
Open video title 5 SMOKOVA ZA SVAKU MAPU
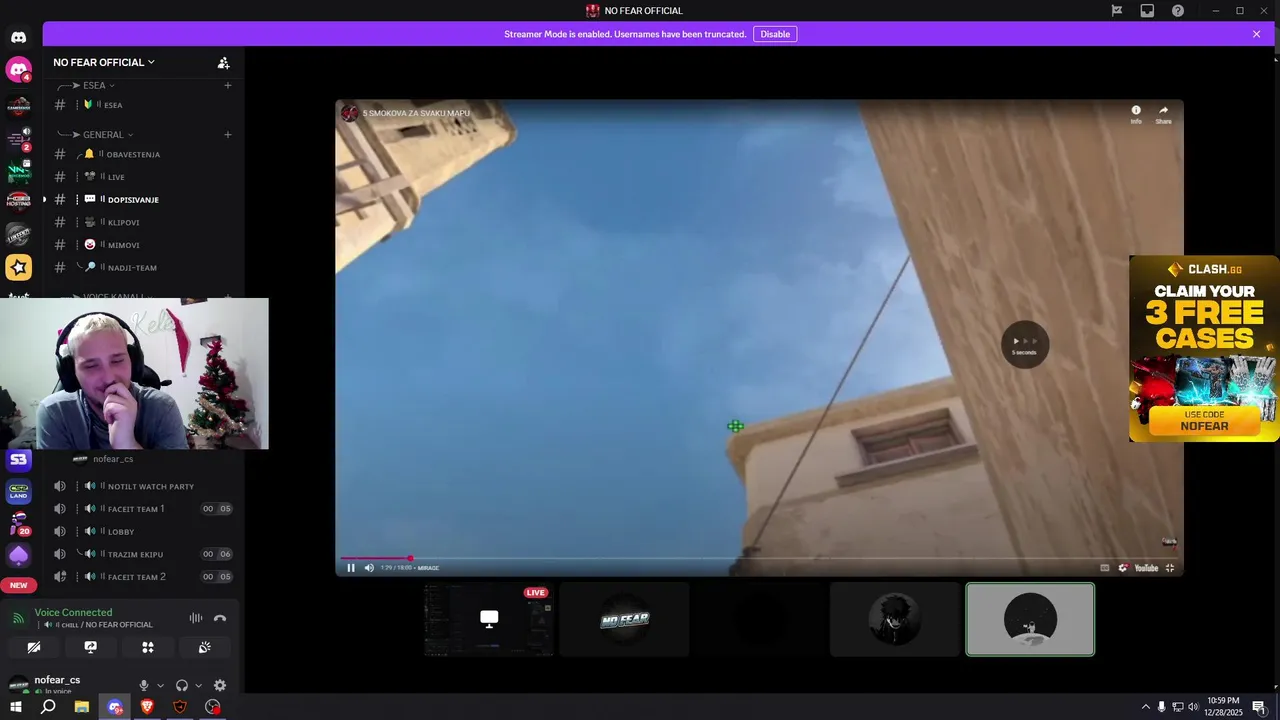coord(416,113)
